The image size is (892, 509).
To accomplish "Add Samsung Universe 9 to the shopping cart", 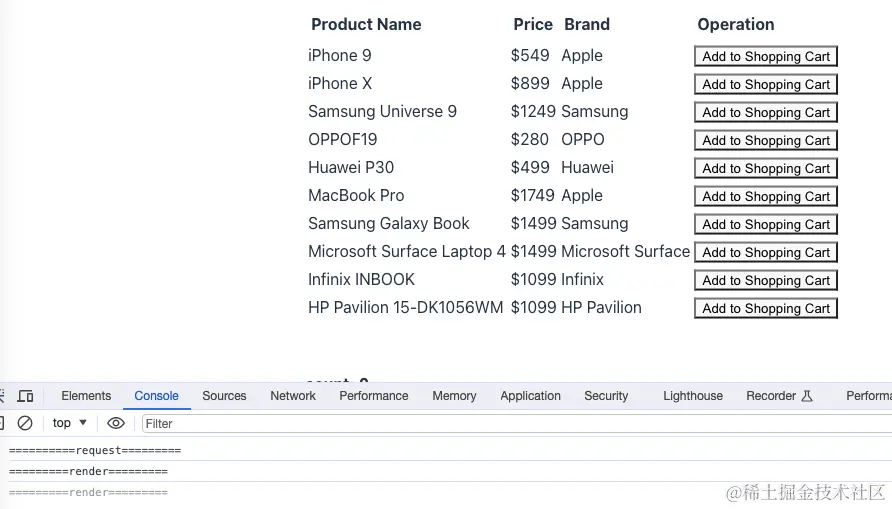I will click(x=766, y=112).
